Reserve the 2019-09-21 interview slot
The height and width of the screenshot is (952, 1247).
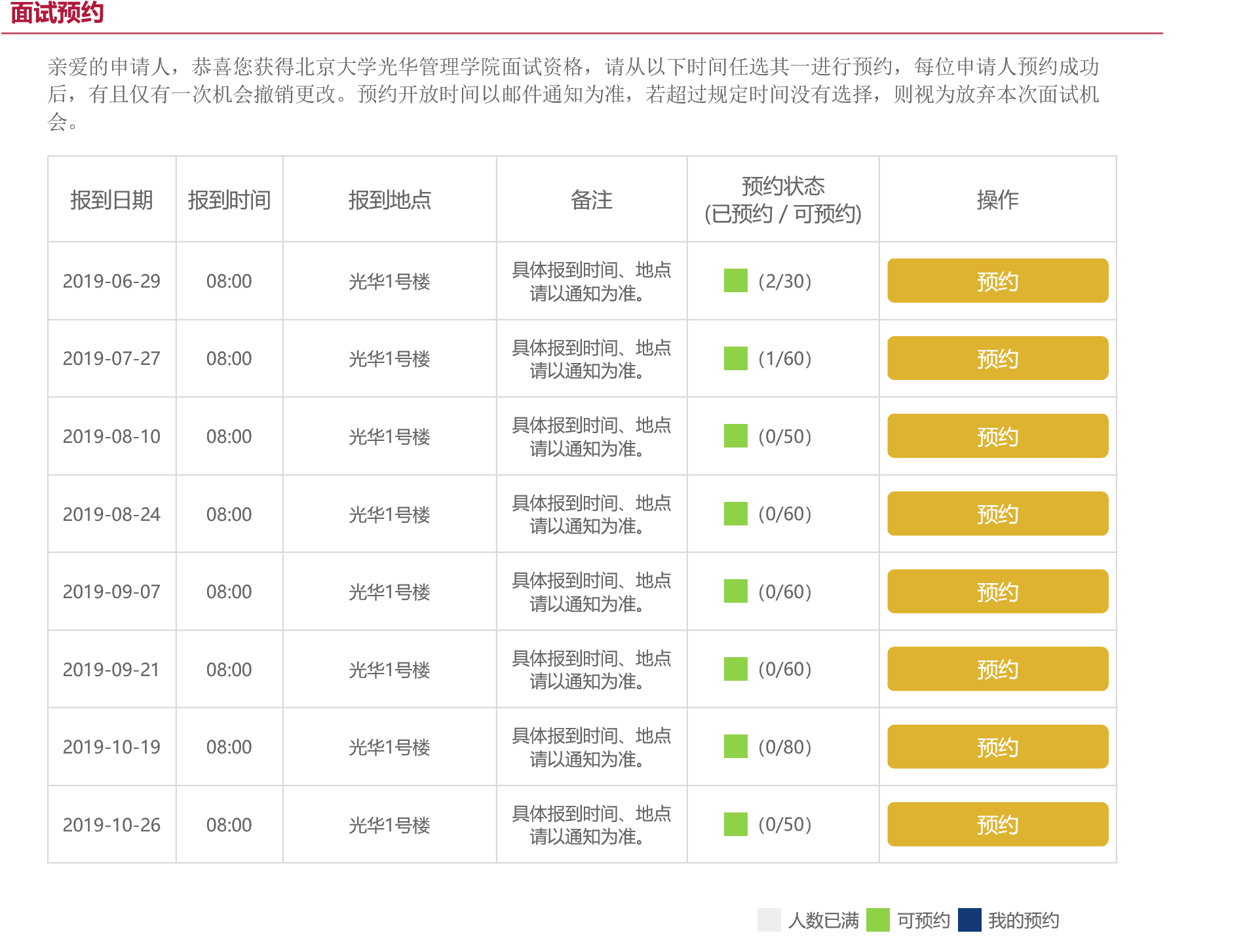tap(997, 669)
